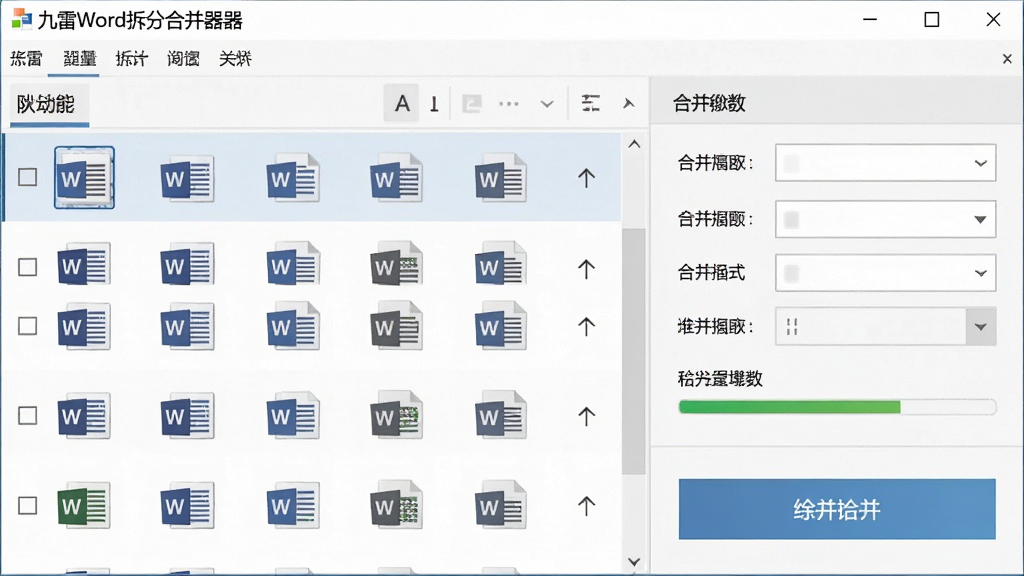This screenshot has height=576, width=1024.
Task: Select the outlined Word icon in highlighted row
Action: [x=84, y=178]
